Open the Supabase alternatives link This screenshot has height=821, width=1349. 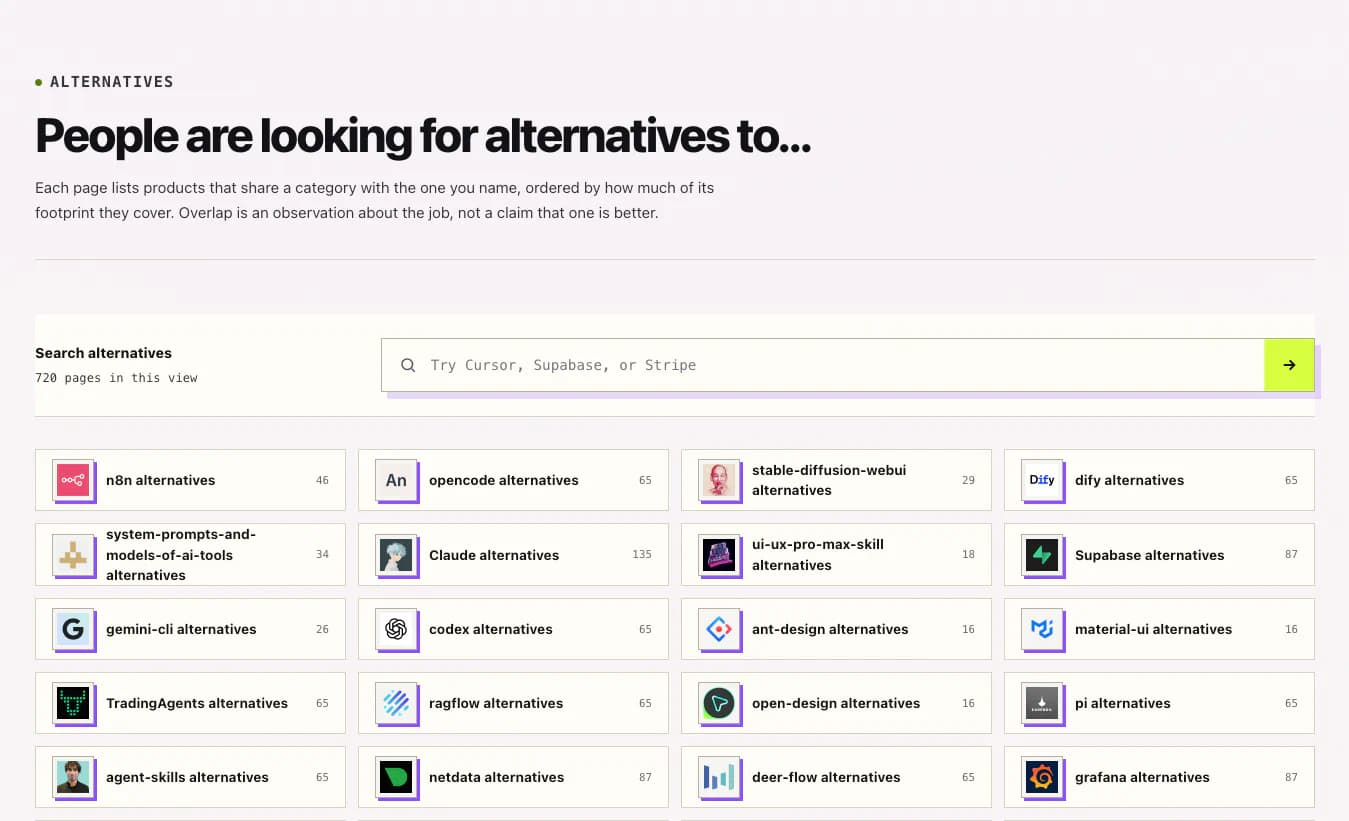pyautogui.click(x=1159, y=555)
